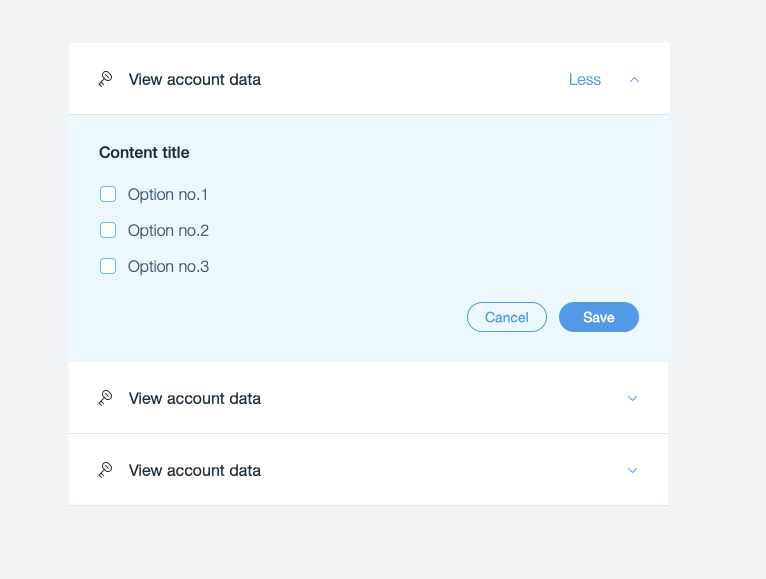This screenshot has width=766, height=579.
Task: Select the first 'View account data' title
Action: point(195,80)
